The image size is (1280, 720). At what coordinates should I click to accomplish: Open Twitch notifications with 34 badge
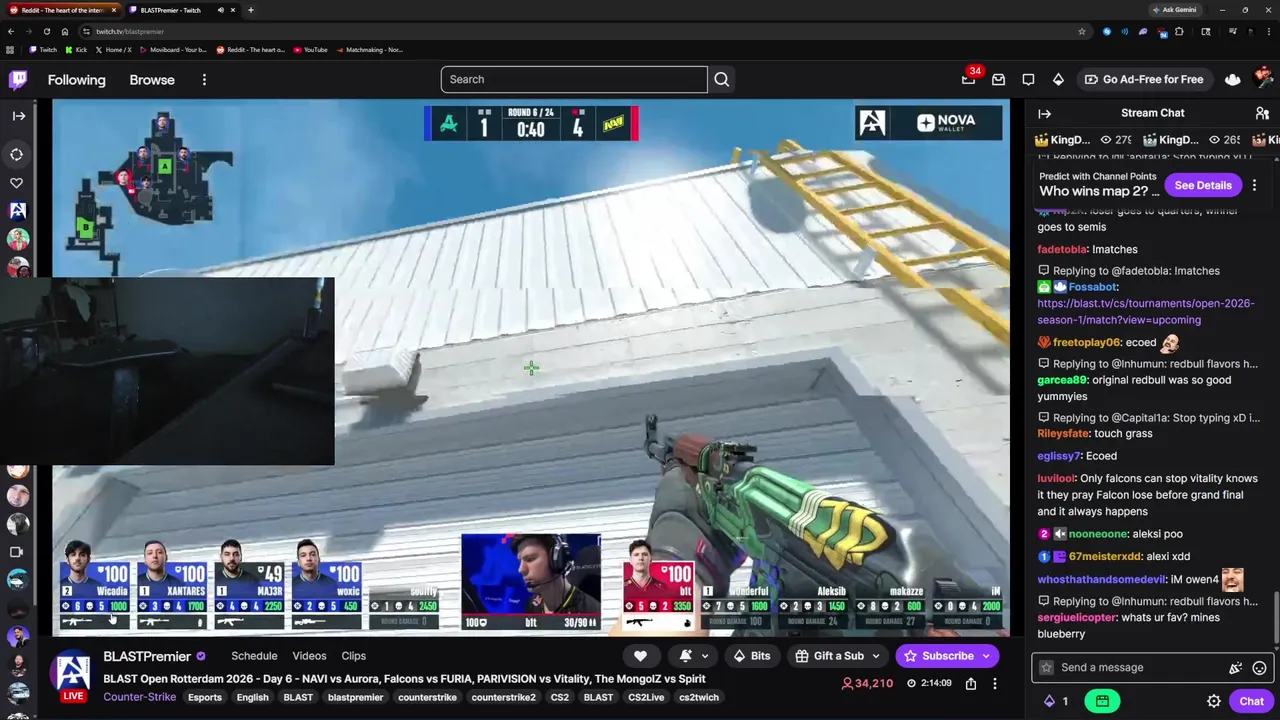tap(968, 79)
